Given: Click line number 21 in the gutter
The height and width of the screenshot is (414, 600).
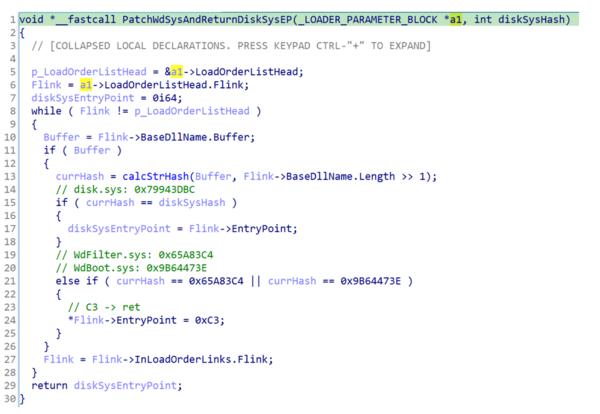Looking at the screenshot, I should pyautogui.click(x=10, y=281).
